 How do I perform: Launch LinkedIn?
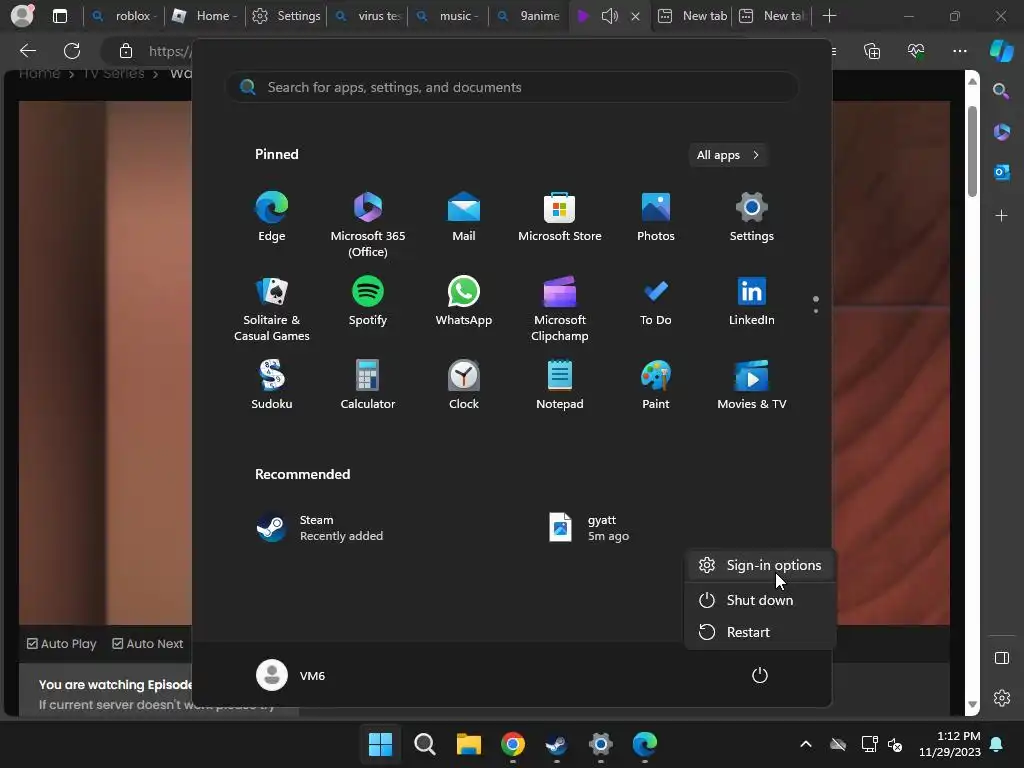tap(752, 301)
